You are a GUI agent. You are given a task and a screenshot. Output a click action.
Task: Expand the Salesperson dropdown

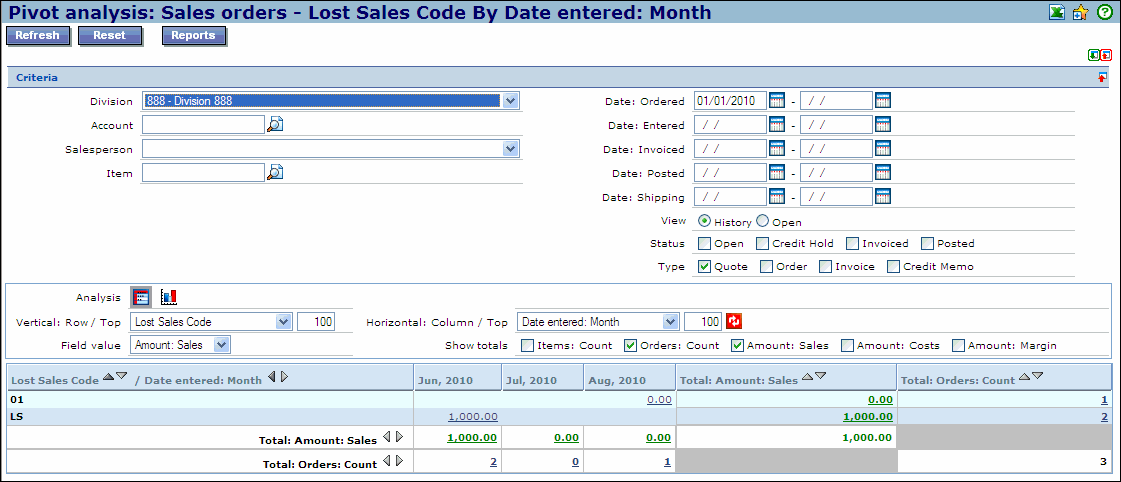tap(511, 149)
